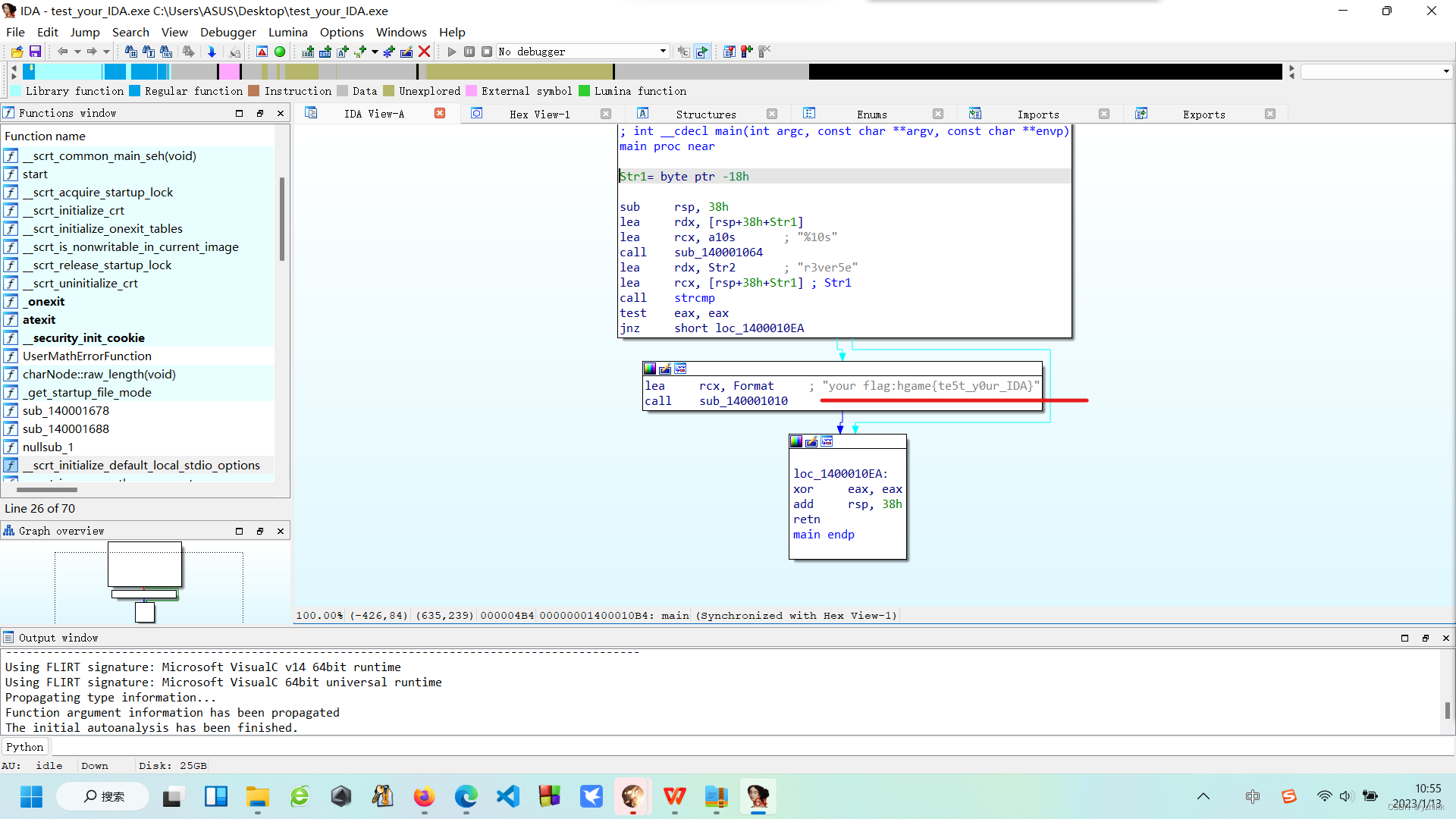This screenshot has height=819, width=1456.
Task: Jump back with the left arrow
Action: [62, 52]
